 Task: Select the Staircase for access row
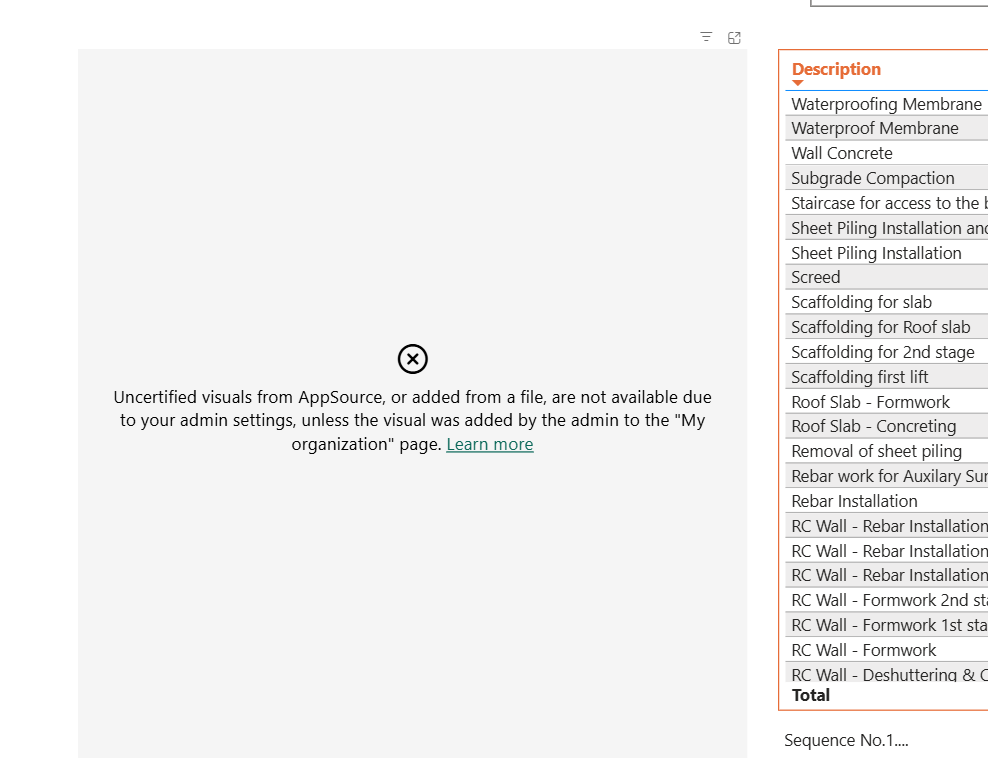(887, 203)
